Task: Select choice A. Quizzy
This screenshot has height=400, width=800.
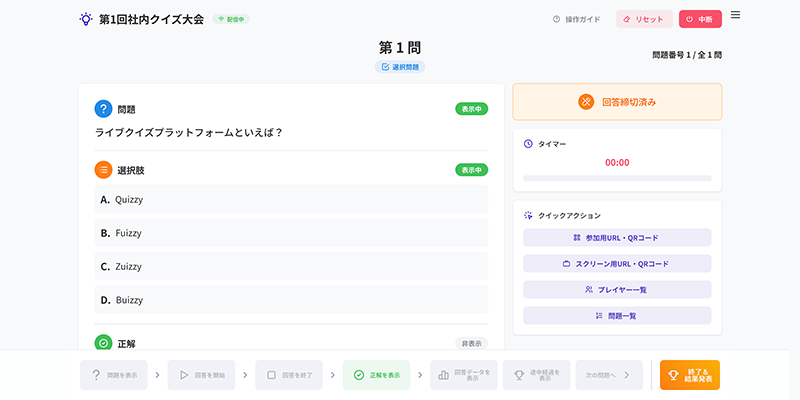Action: pyautogui.click(x=291, y=199)
